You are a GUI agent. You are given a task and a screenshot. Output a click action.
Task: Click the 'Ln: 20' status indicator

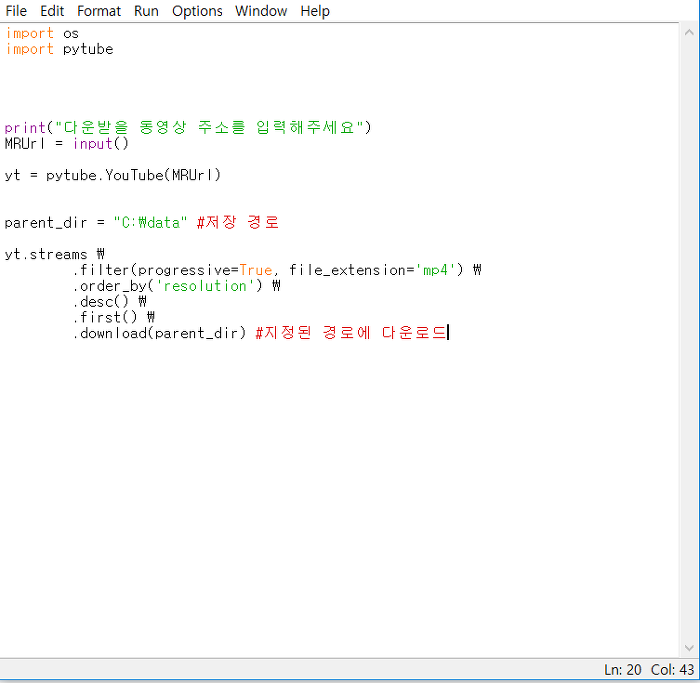[622, 670]
